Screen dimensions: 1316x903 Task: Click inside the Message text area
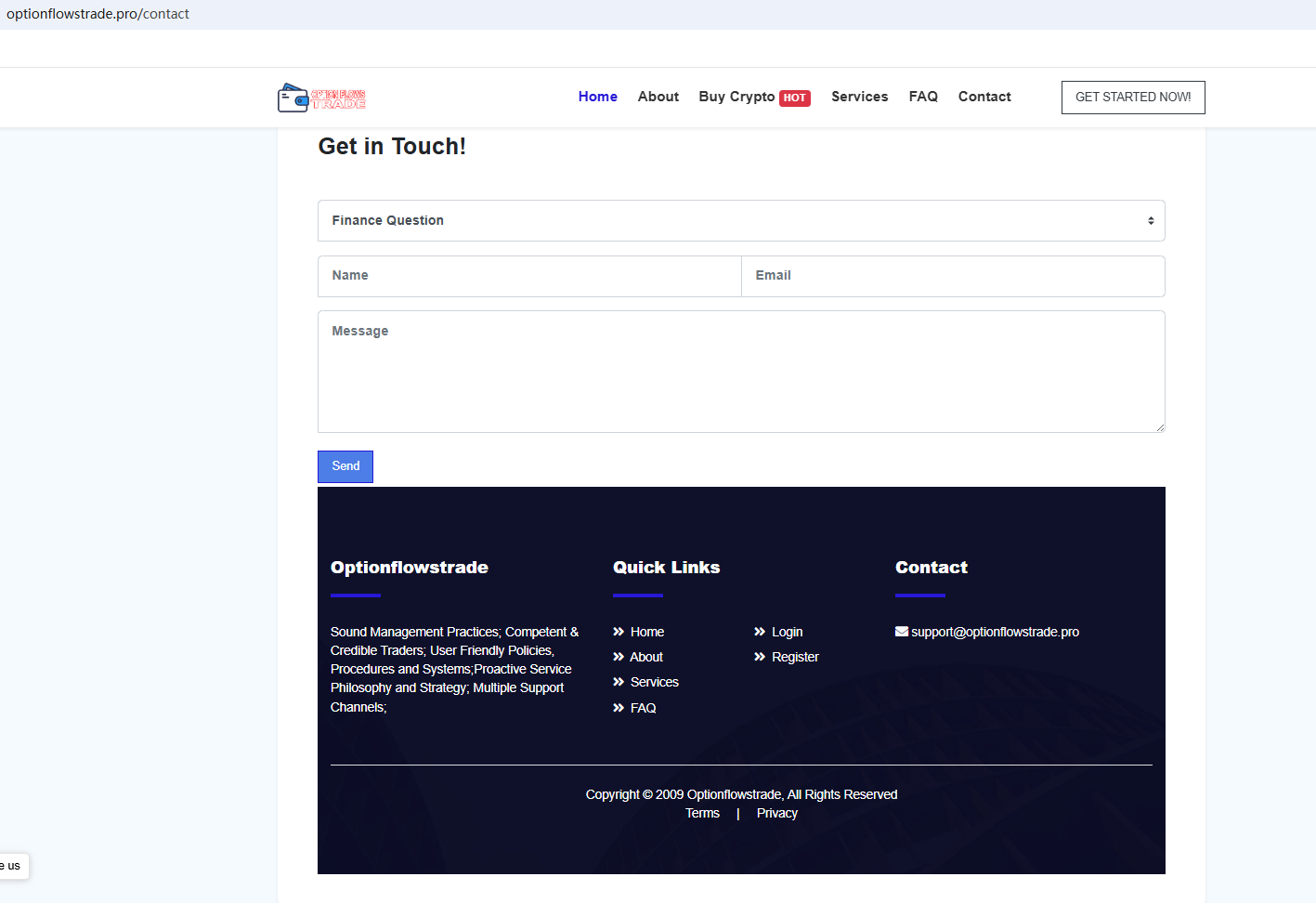click(740, 372)
